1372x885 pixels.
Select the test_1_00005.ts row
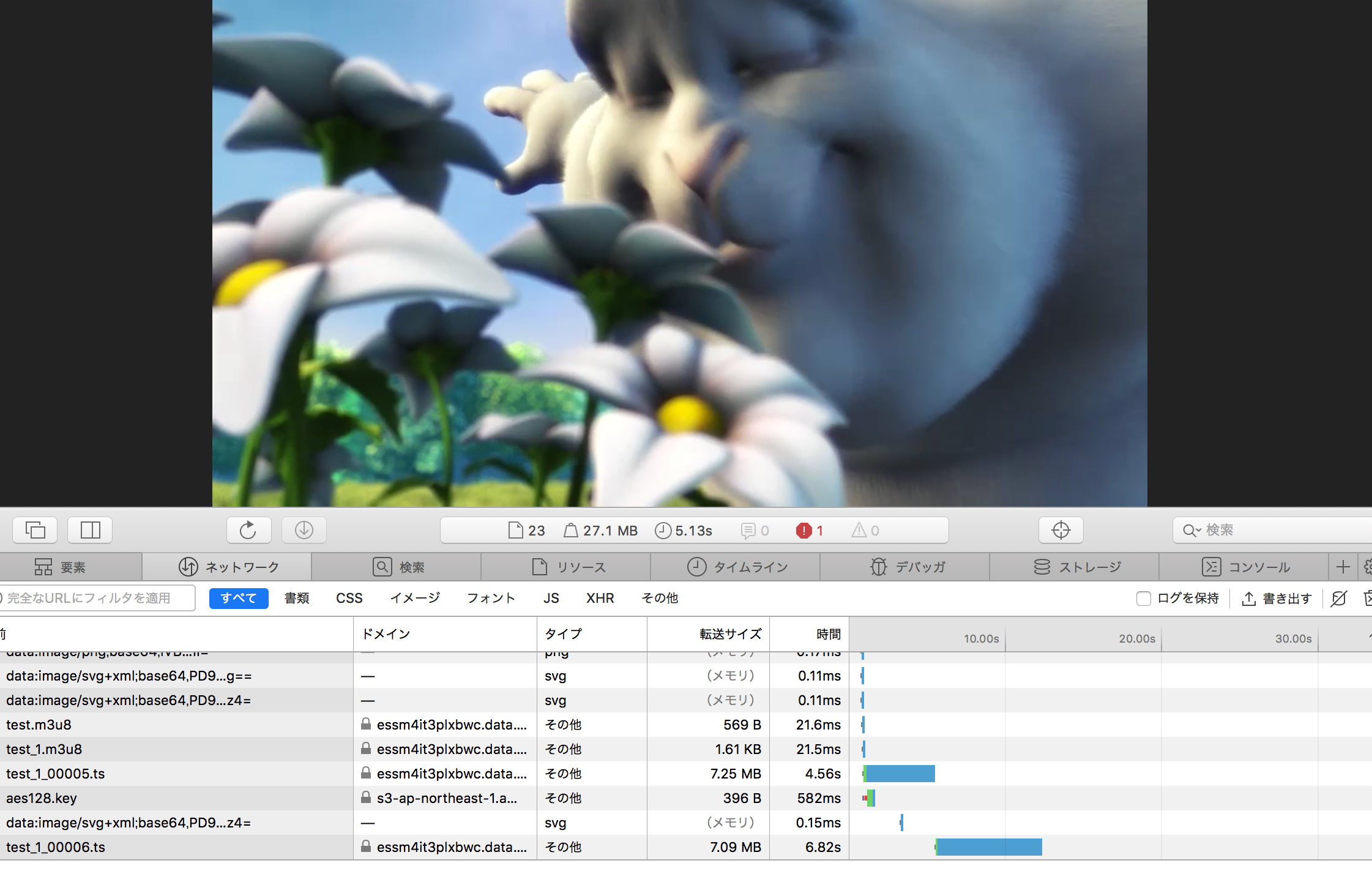click(x=685, y=774)
